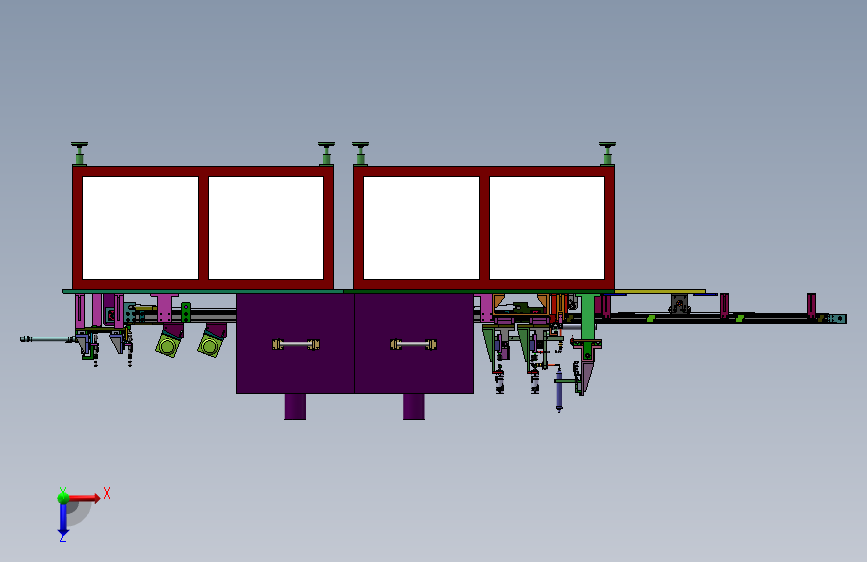Select the right purple cabinet drawer face
Screen dimensions: 867x562
(414, 344)
